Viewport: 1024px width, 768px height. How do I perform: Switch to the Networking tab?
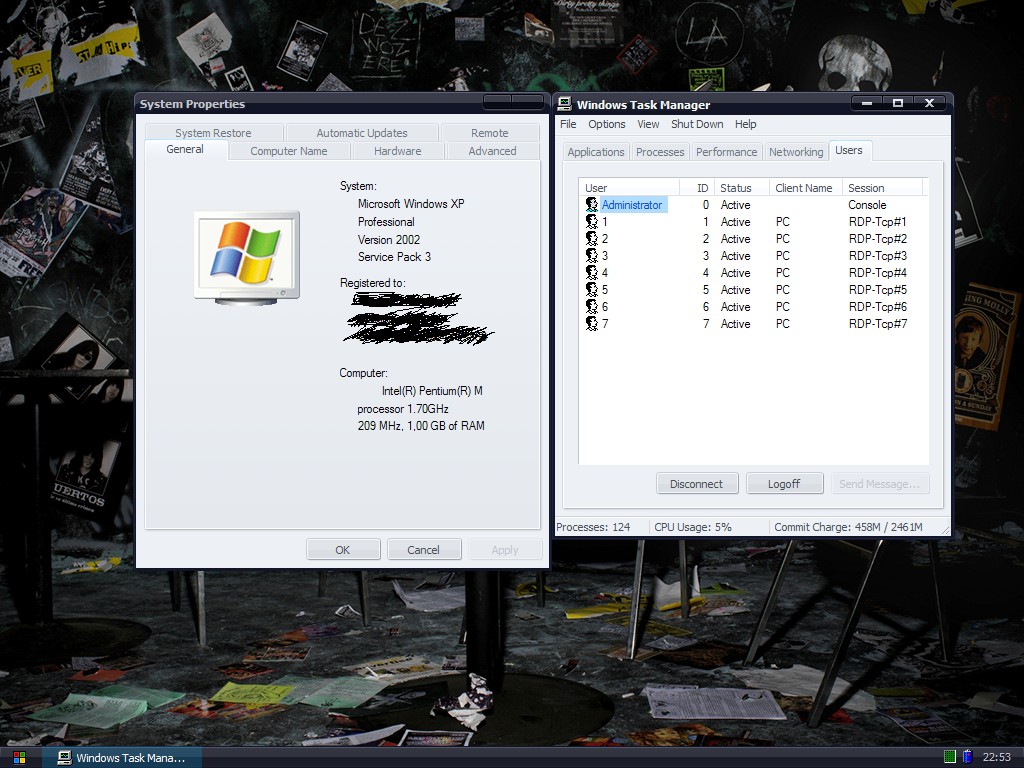click(x=796, y=152)
